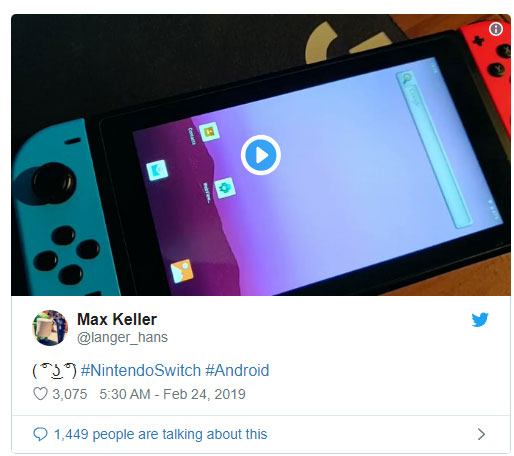Click the Contacts app icon in video
This screenshot has height=456, width=514.
209,131
